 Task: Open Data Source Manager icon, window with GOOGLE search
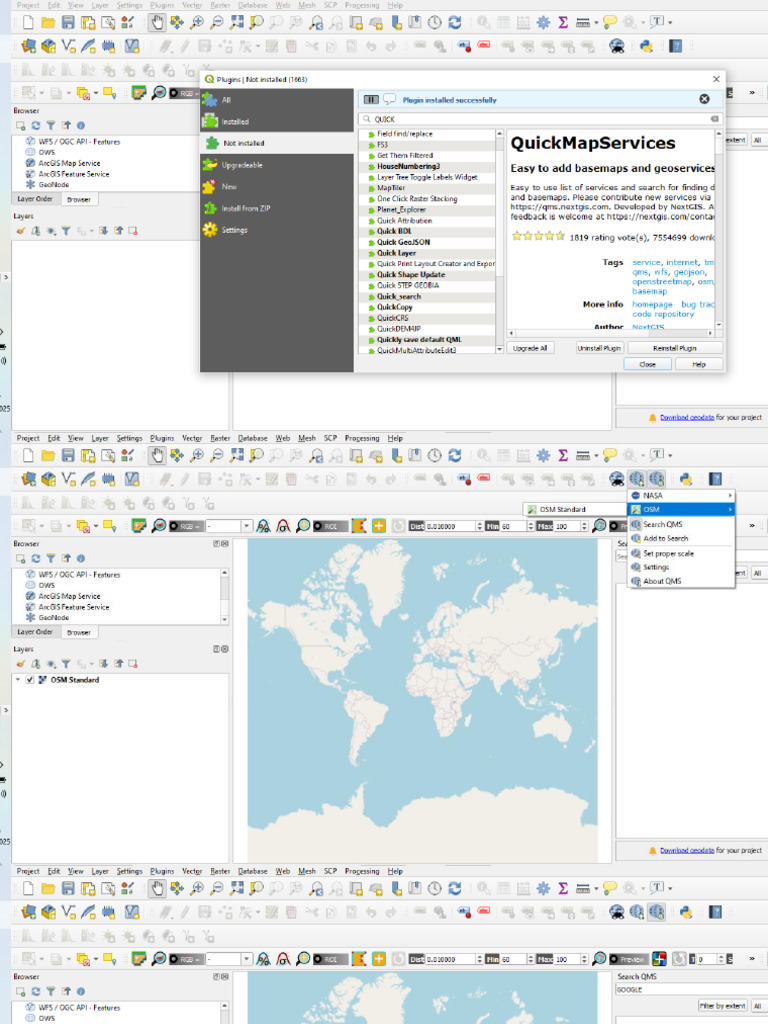[x=28, y=912]
